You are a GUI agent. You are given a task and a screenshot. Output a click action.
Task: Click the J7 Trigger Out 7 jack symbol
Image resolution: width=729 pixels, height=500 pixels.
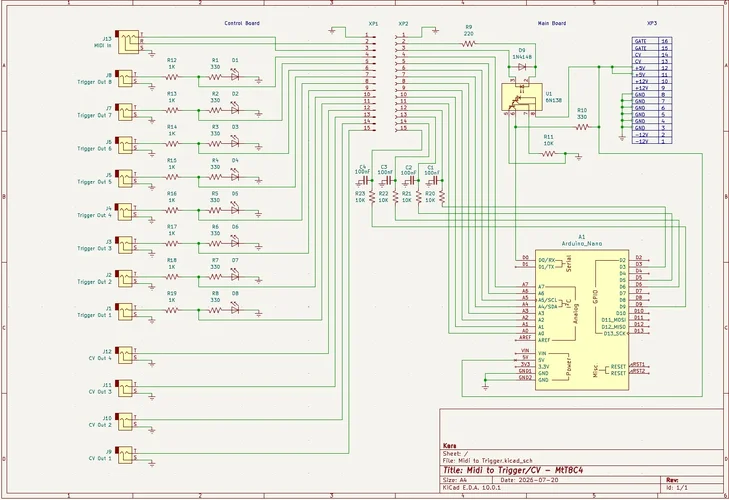click(125, 112)
